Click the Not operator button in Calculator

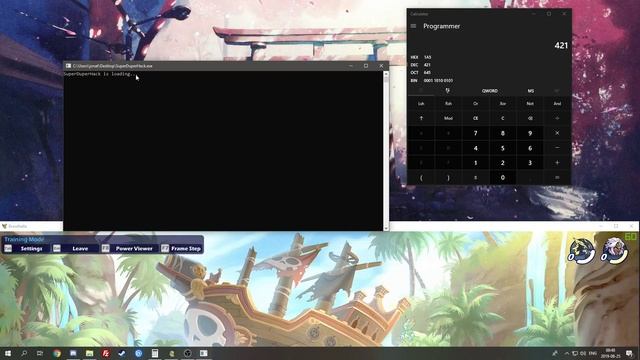click(530, 104)
